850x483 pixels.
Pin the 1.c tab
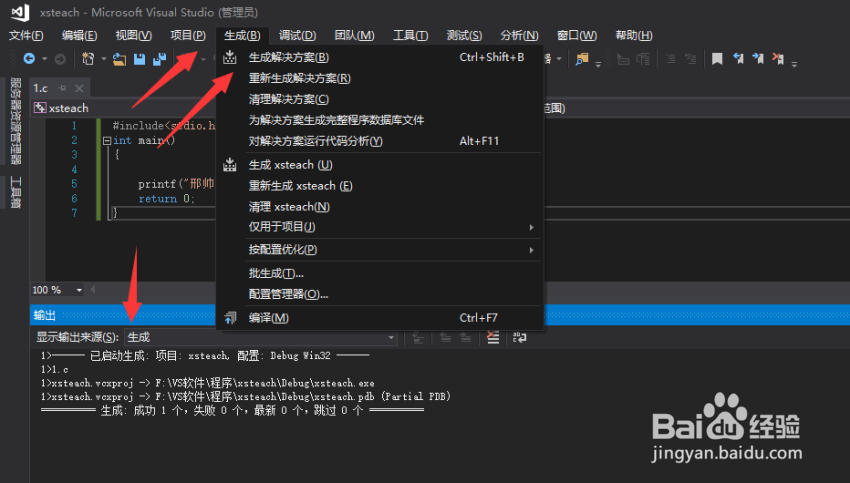(x=63, y=88)
